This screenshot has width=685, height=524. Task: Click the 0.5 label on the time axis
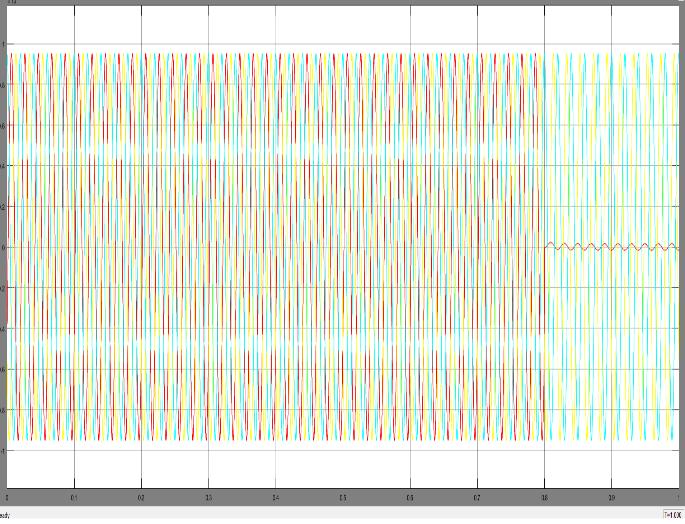343,498
